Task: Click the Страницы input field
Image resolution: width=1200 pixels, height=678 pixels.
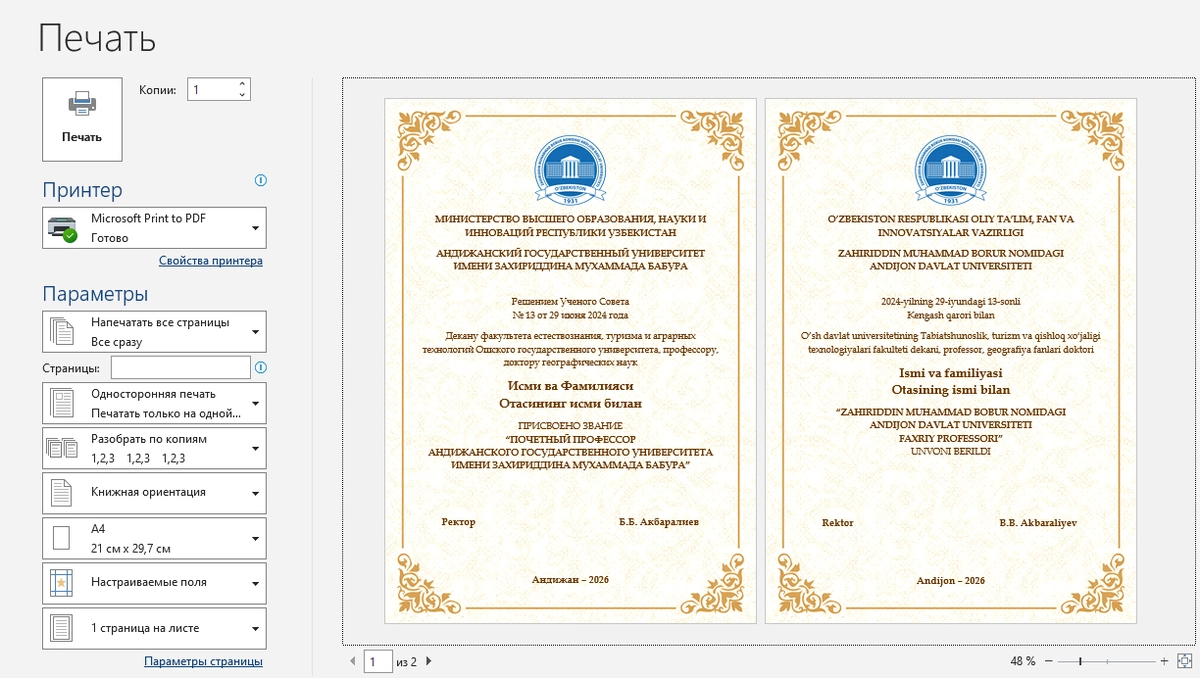Action: click(x=180, y=368)
